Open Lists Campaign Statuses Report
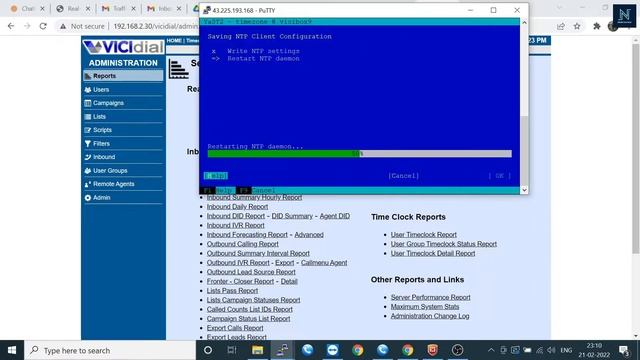Image resolution: width=640 pixels, height=360 pixels. point(253,300)
